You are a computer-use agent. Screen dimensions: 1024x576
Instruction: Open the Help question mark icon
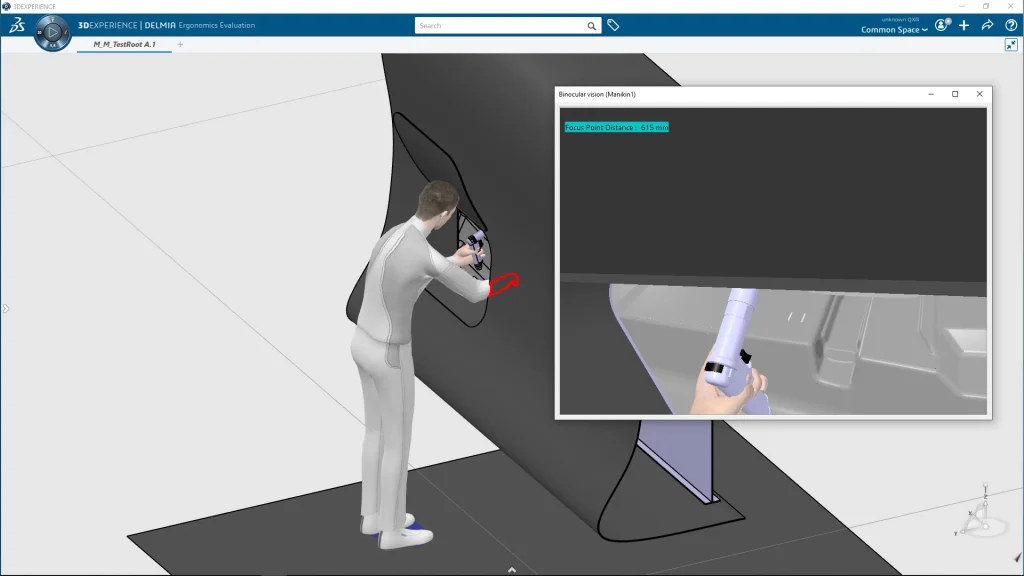tap(1010, 25)
